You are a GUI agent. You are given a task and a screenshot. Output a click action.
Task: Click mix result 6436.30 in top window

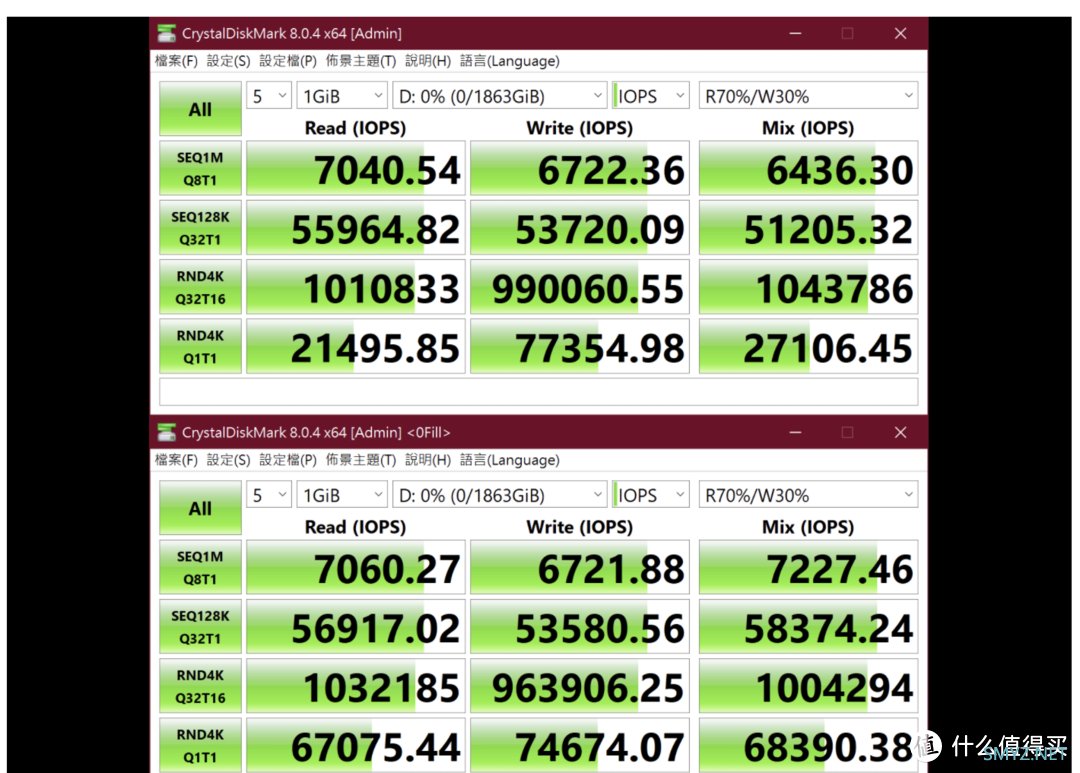click(809, 168)
